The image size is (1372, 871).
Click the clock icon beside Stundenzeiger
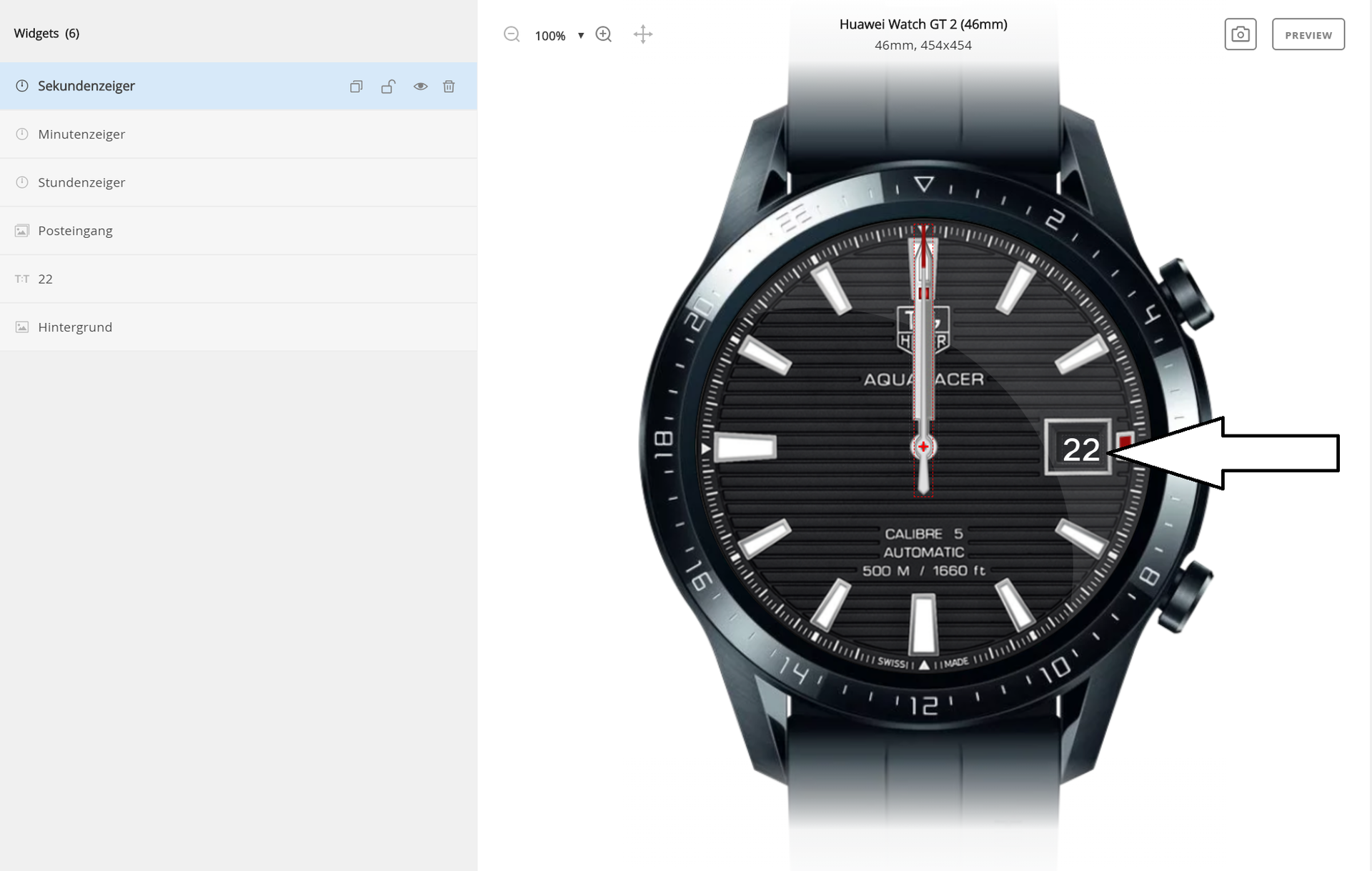[x=22, y=182]
